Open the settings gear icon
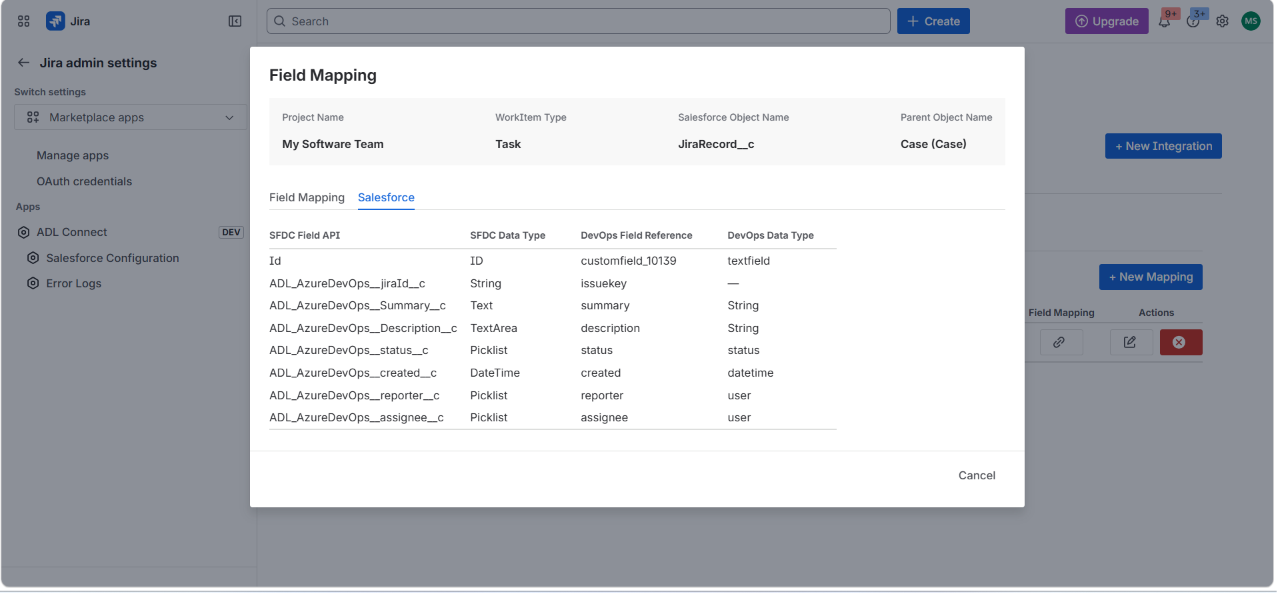1277x593 pixels. [1222, 21]
